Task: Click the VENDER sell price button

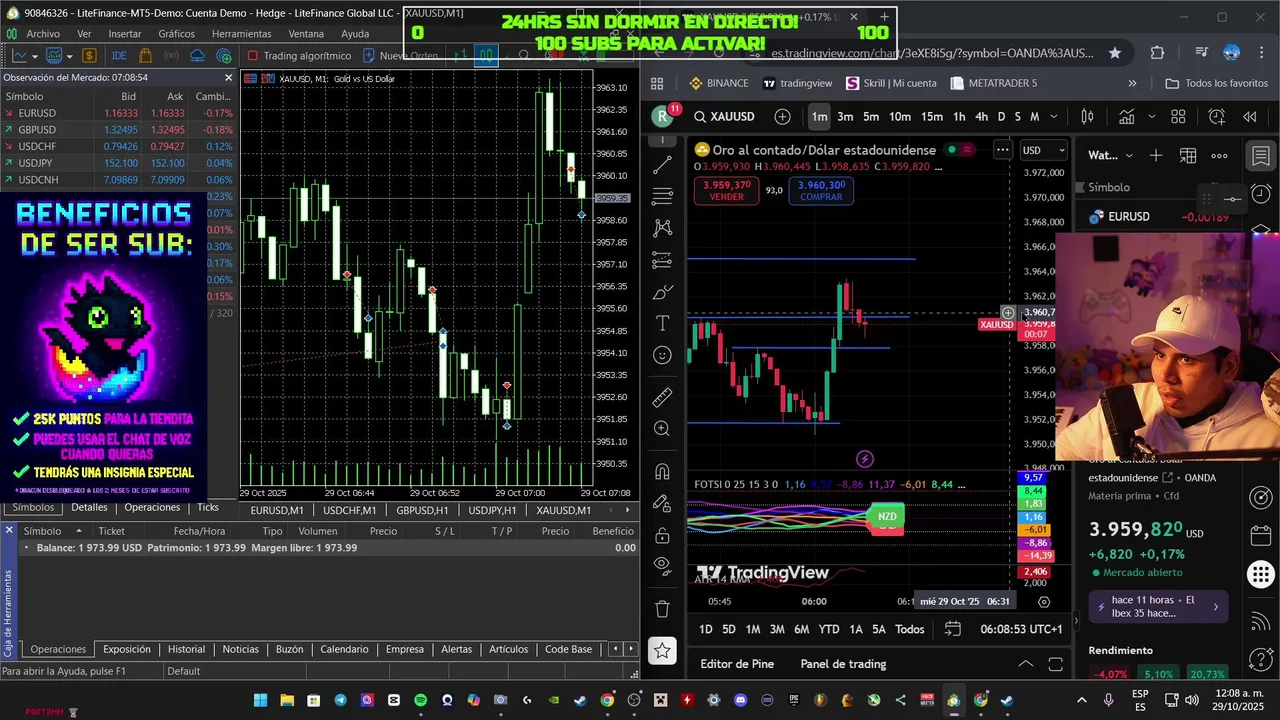Action: tap(726, 191)
